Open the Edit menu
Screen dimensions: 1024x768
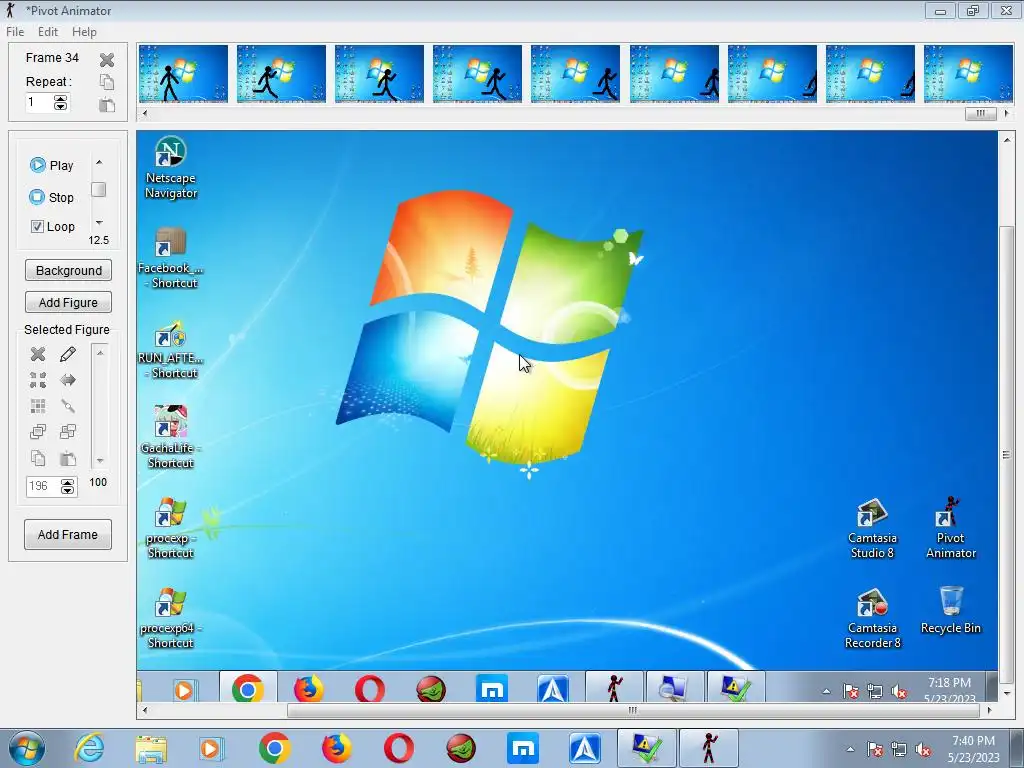[x=48, y=31]
